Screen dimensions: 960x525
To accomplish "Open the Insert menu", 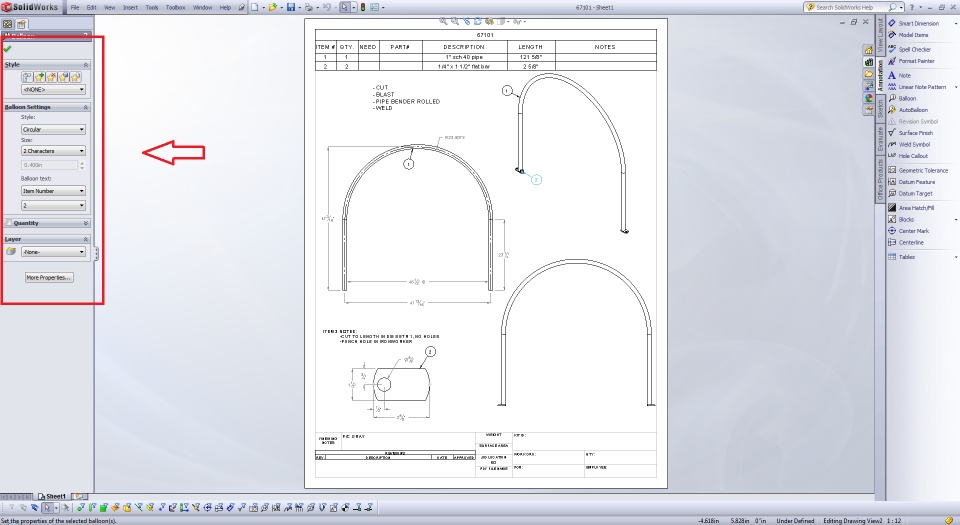I will [x=130, y=7].
